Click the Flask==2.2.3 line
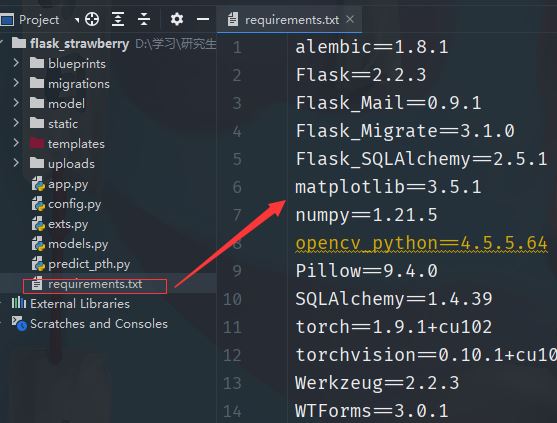The height and width of the screenshot is (423, 557). (361, 75)
